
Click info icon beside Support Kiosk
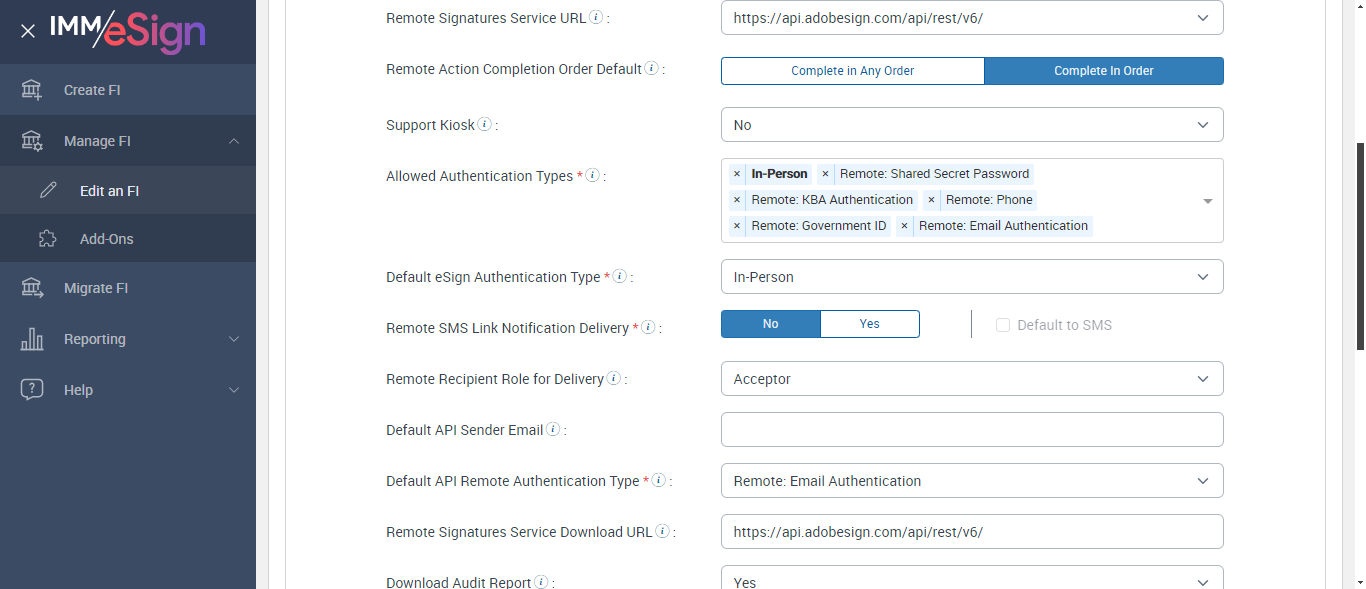tap(485, 125)
